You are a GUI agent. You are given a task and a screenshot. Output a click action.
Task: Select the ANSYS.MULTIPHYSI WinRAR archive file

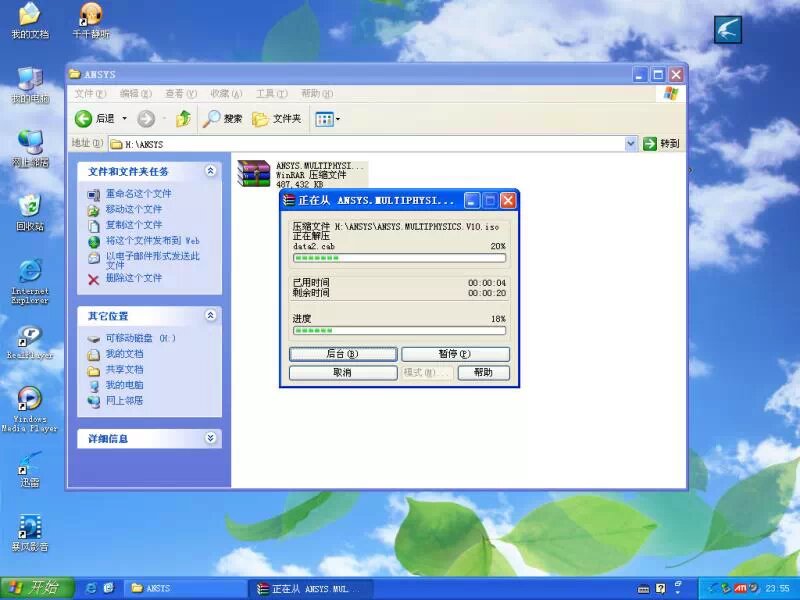(301, 174)
